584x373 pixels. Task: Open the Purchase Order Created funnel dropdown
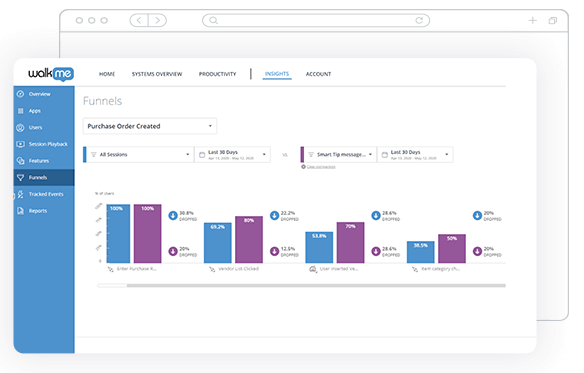[150, 126]
